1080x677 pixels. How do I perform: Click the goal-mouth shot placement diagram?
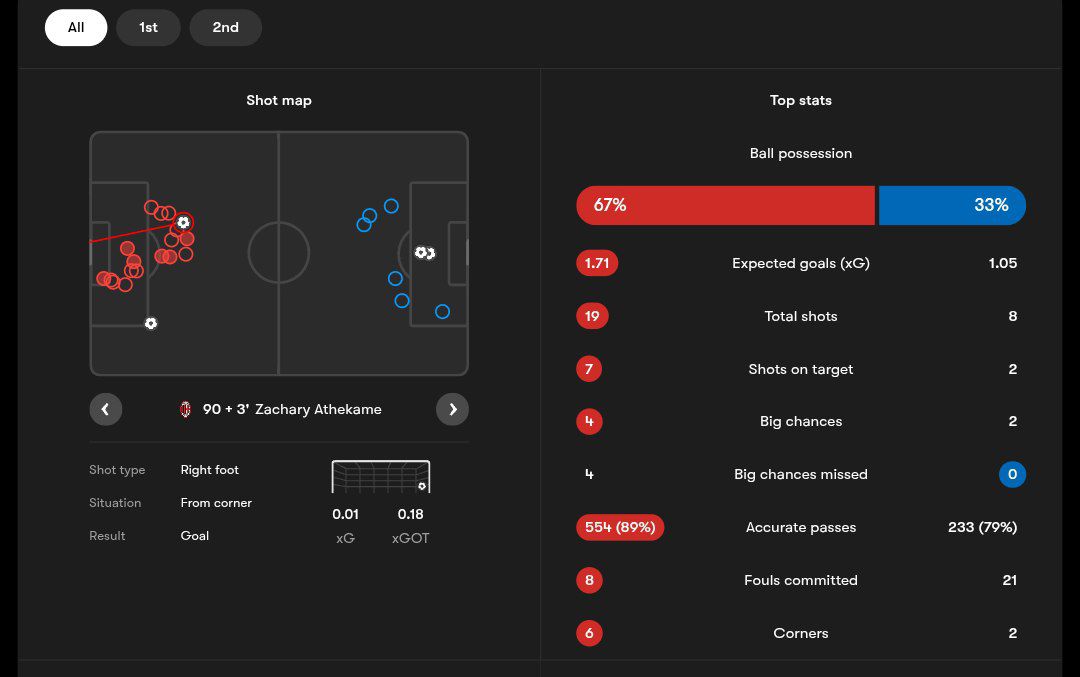380,477
